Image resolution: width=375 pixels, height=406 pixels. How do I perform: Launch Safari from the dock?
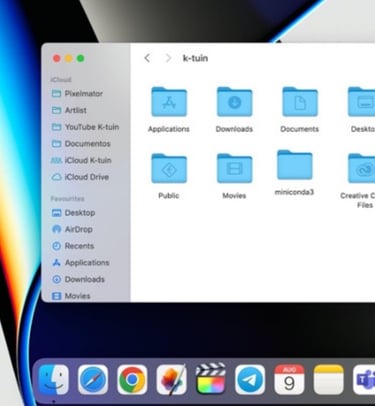[93, 380]
